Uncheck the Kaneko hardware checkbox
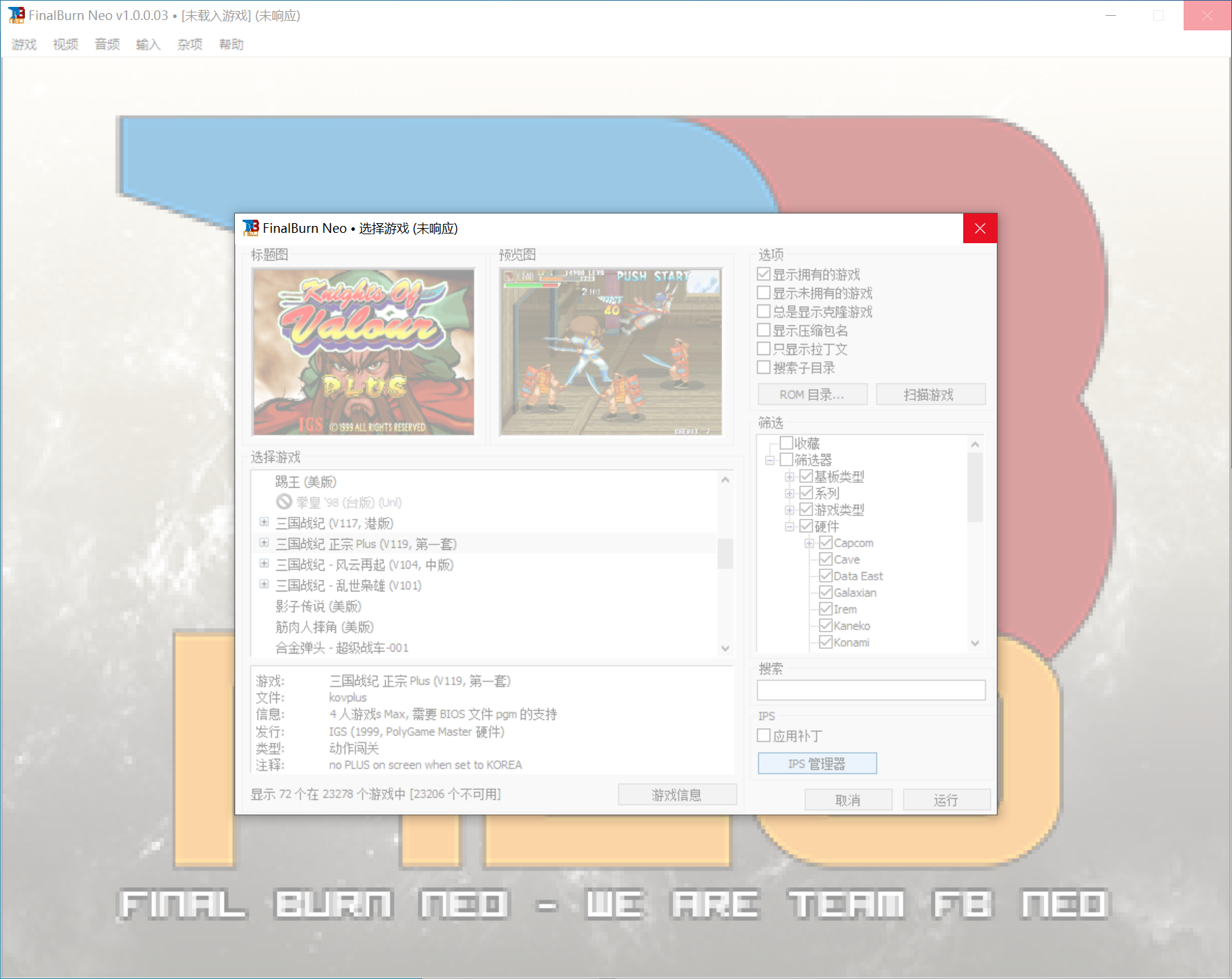The width and height of the screenshot is (1232, 979). coord(826,625)
